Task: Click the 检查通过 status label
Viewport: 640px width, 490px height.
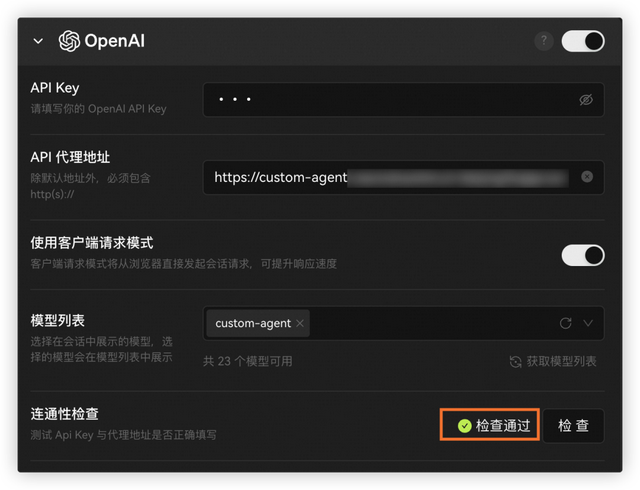Action: coord(503,425)
